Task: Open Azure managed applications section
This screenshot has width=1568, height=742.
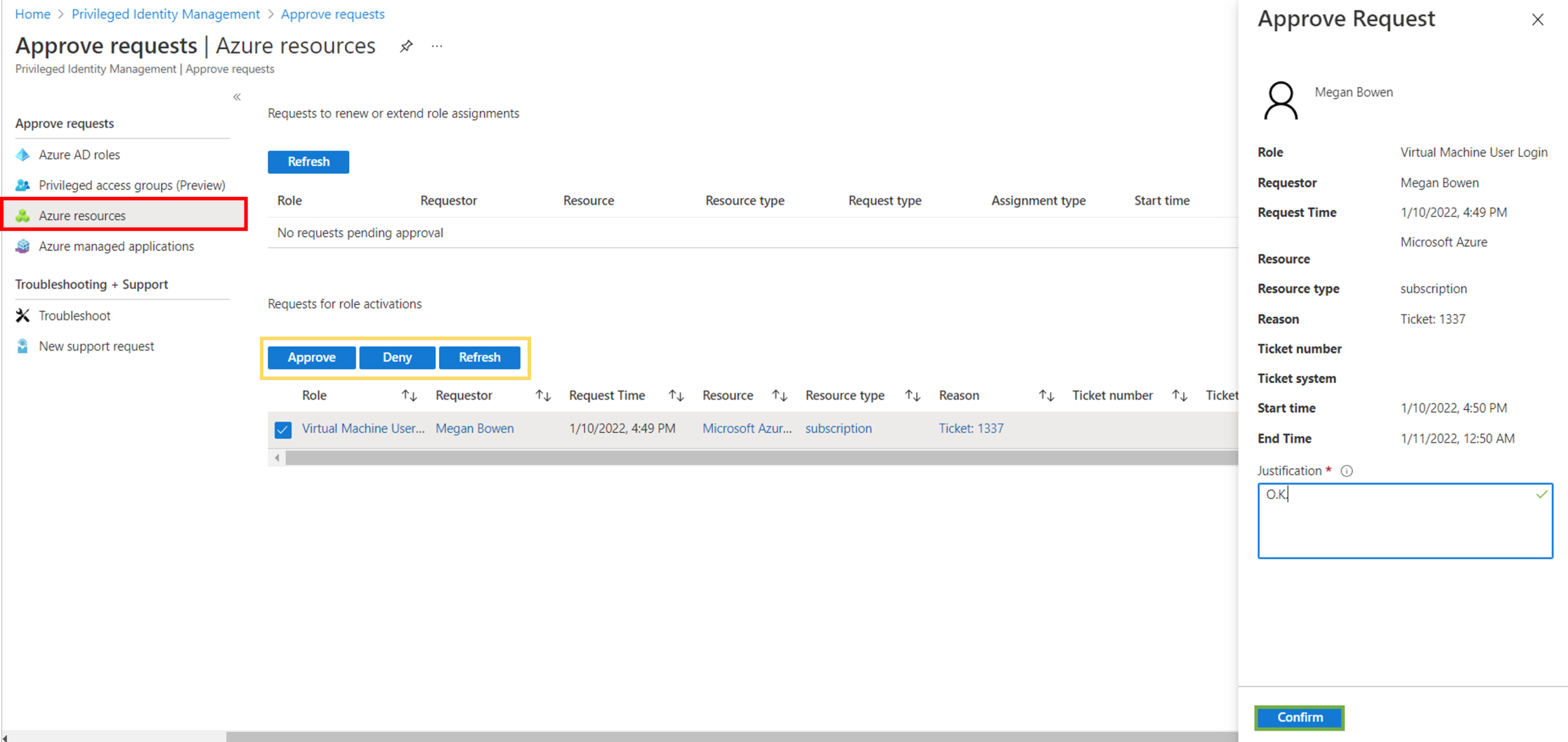Action: pyautogui.click(x=116, y=246)
